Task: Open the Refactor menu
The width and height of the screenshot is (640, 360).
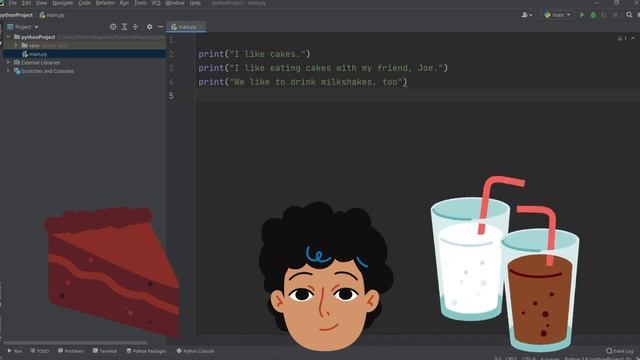Action: [x=105, y=3]
